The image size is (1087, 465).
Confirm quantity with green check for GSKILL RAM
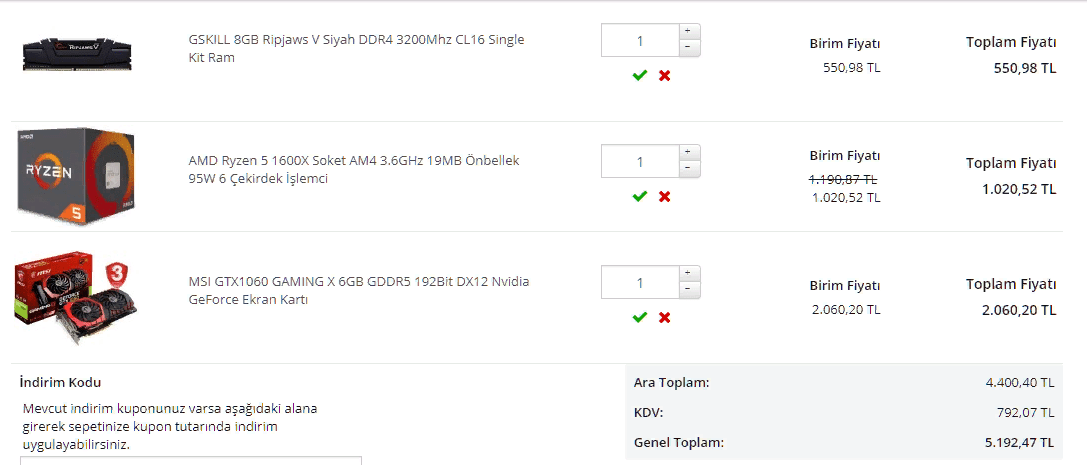pos(640,76)
